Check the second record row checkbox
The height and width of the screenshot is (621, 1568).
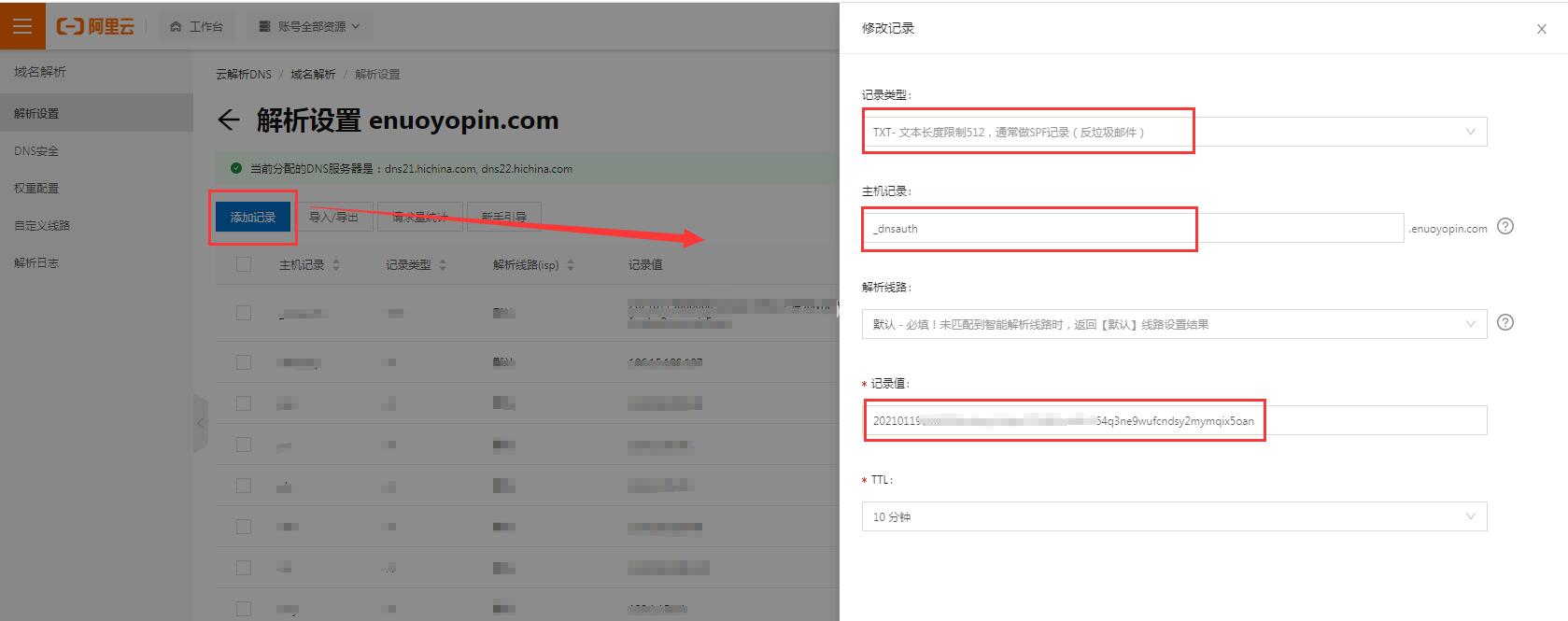[x=244, y=362]
